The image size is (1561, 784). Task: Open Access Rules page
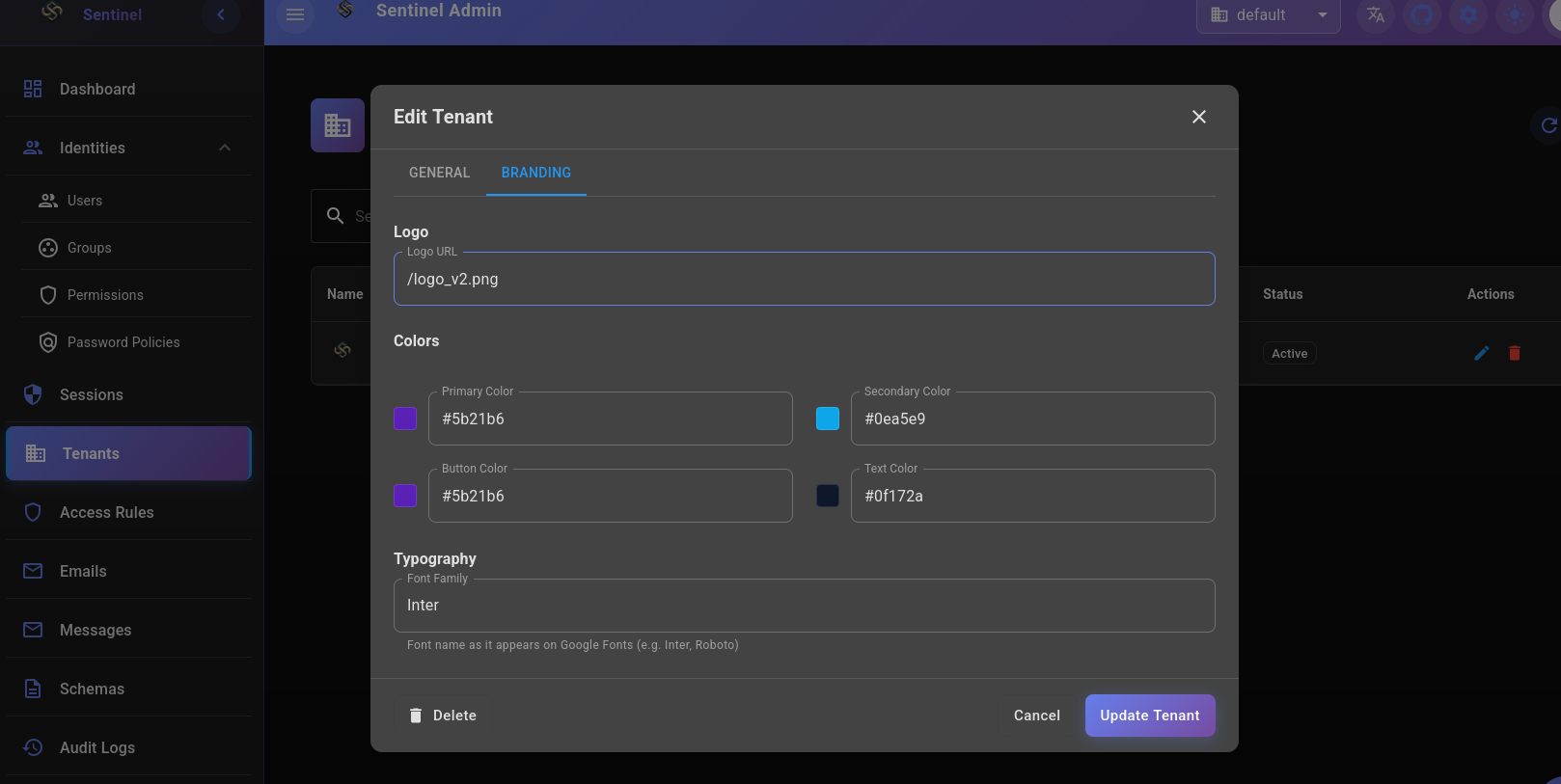[x=128, y=512]
